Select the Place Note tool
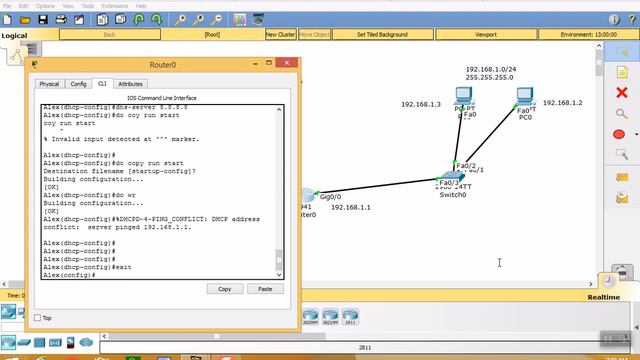The width and height of the screenshot is (640, 360). (622, 73)
